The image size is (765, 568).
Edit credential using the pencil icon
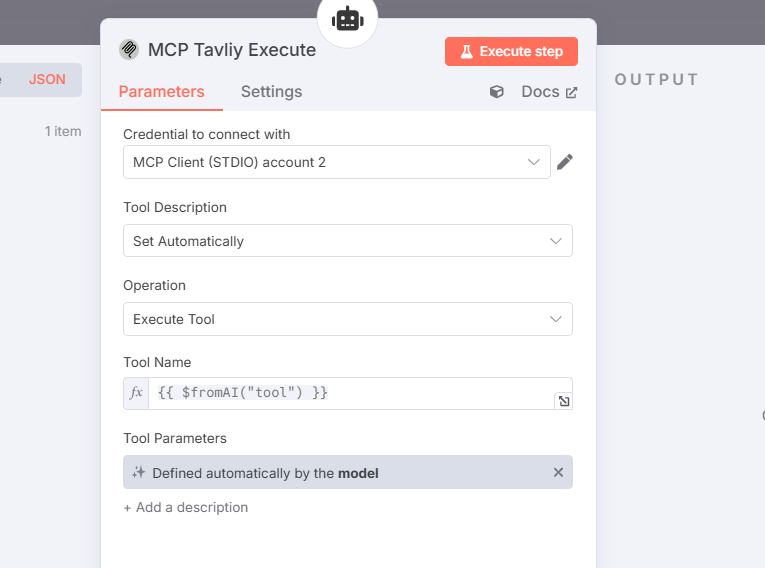pyautogui.click(x=564, y=162)
